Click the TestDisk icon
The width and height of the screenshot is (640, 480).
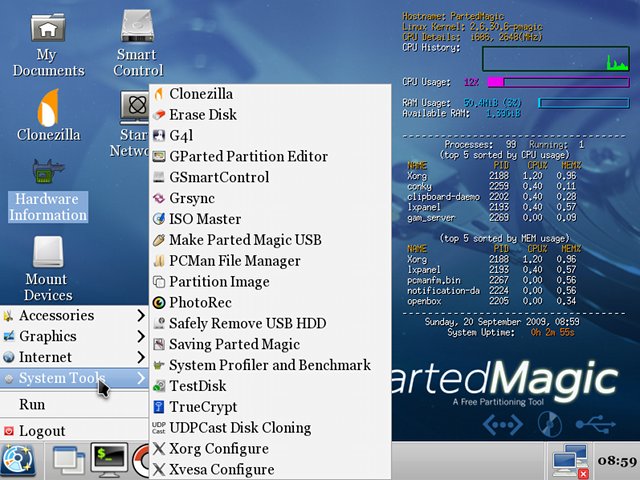[159, 386]
